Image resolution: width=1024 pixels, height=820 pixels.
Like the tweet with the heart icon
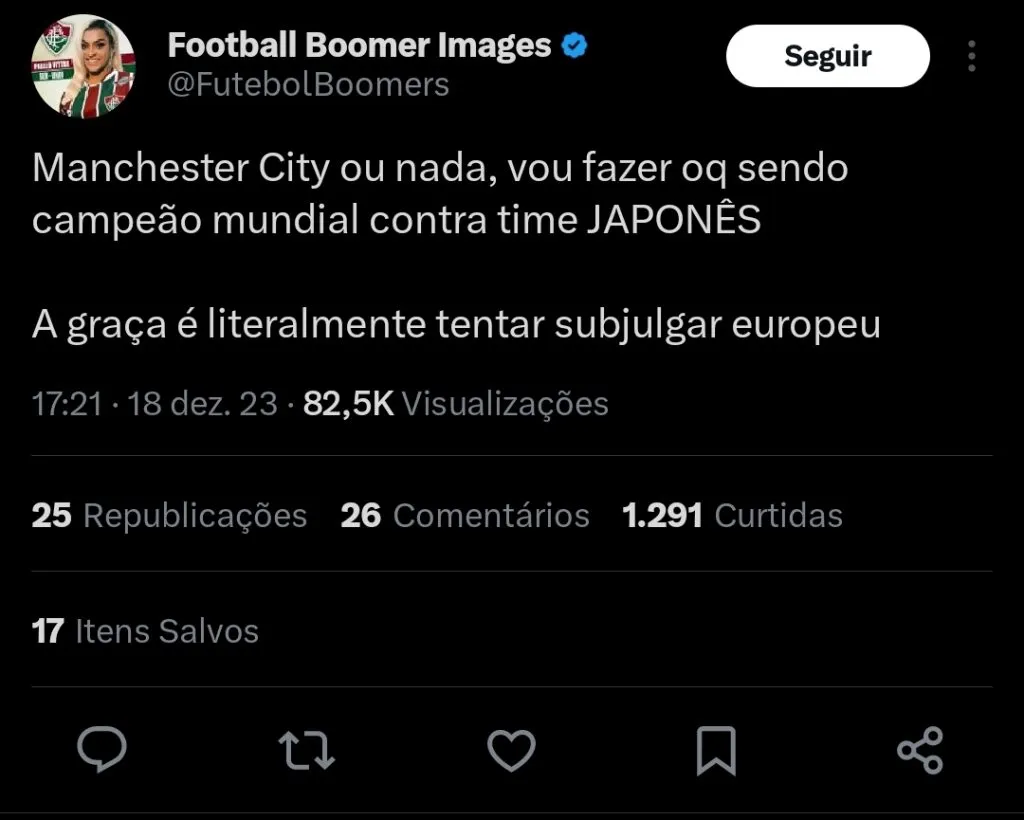pyautogui.click(x=511, y=750)
